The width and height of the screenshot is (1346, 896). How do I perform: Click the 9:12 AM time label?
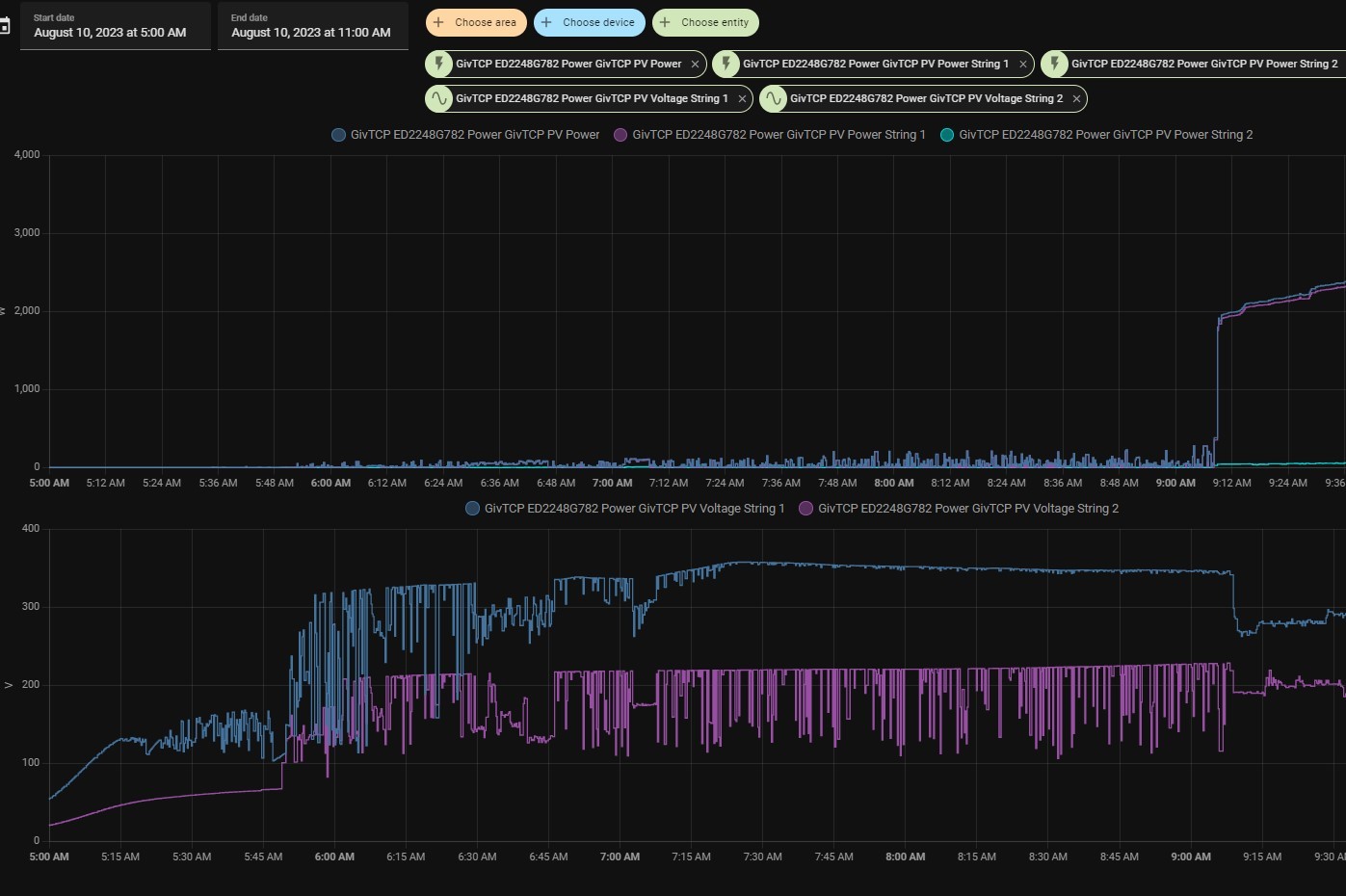click(x=1231, y=484)
